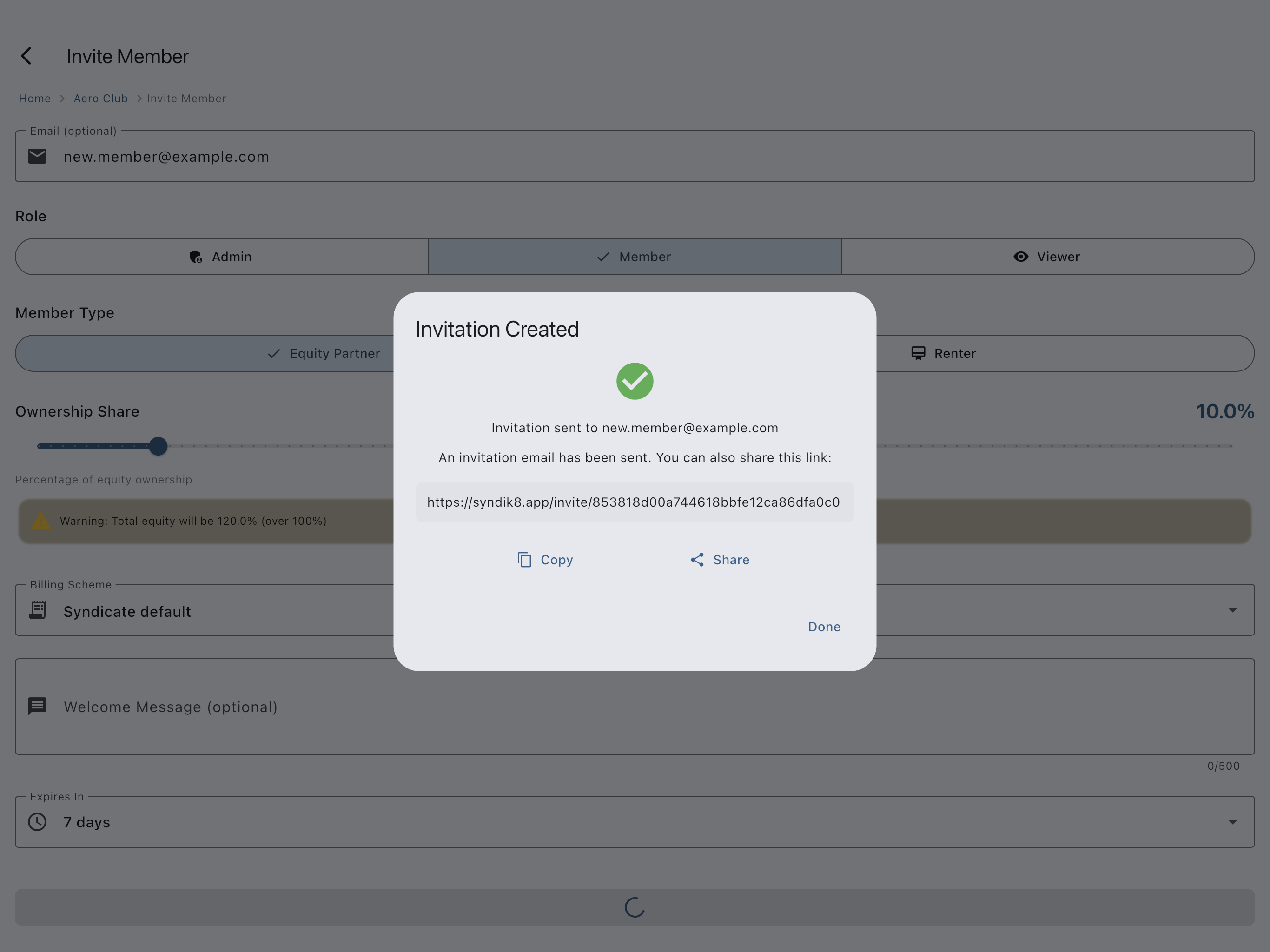Click the loading submit button at bottom
This screenshot has width=1270, height=952.
coord(635,907)
